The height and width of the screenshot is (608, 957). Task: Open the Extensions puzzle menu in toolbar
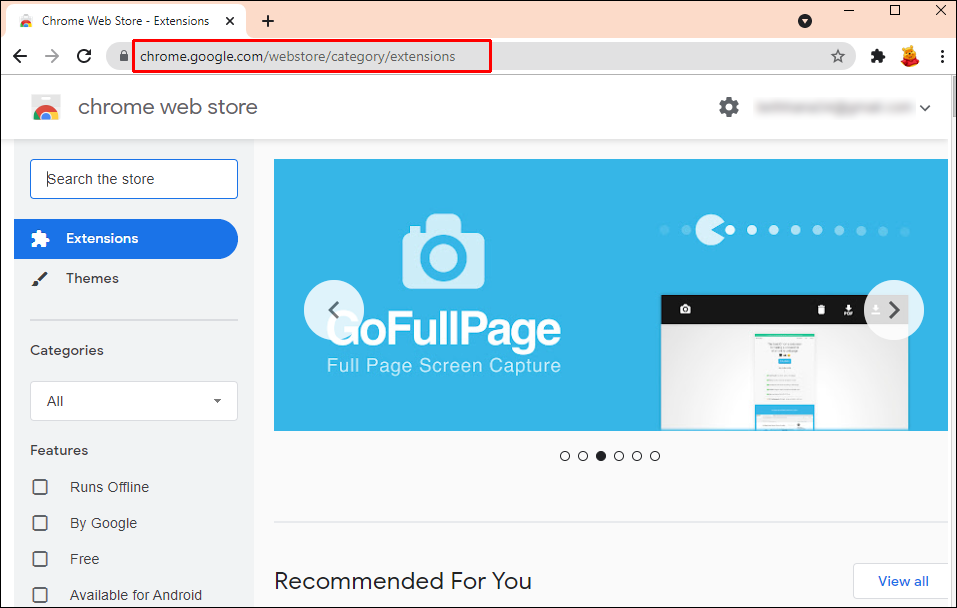click(x=878, y=56)
